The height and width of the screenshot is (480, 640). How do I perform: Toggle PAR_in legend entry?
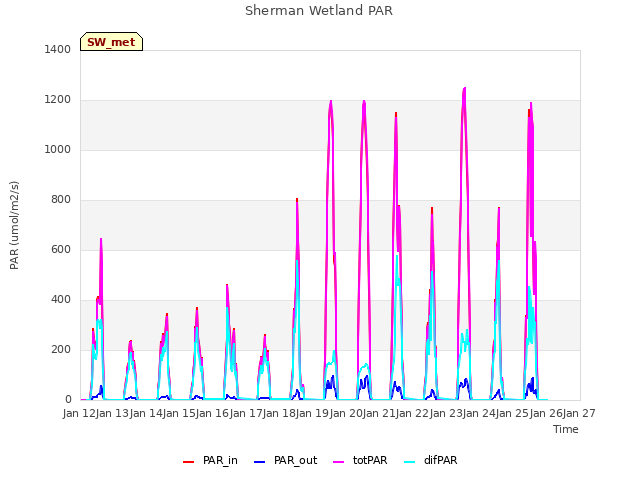point(210,460)
